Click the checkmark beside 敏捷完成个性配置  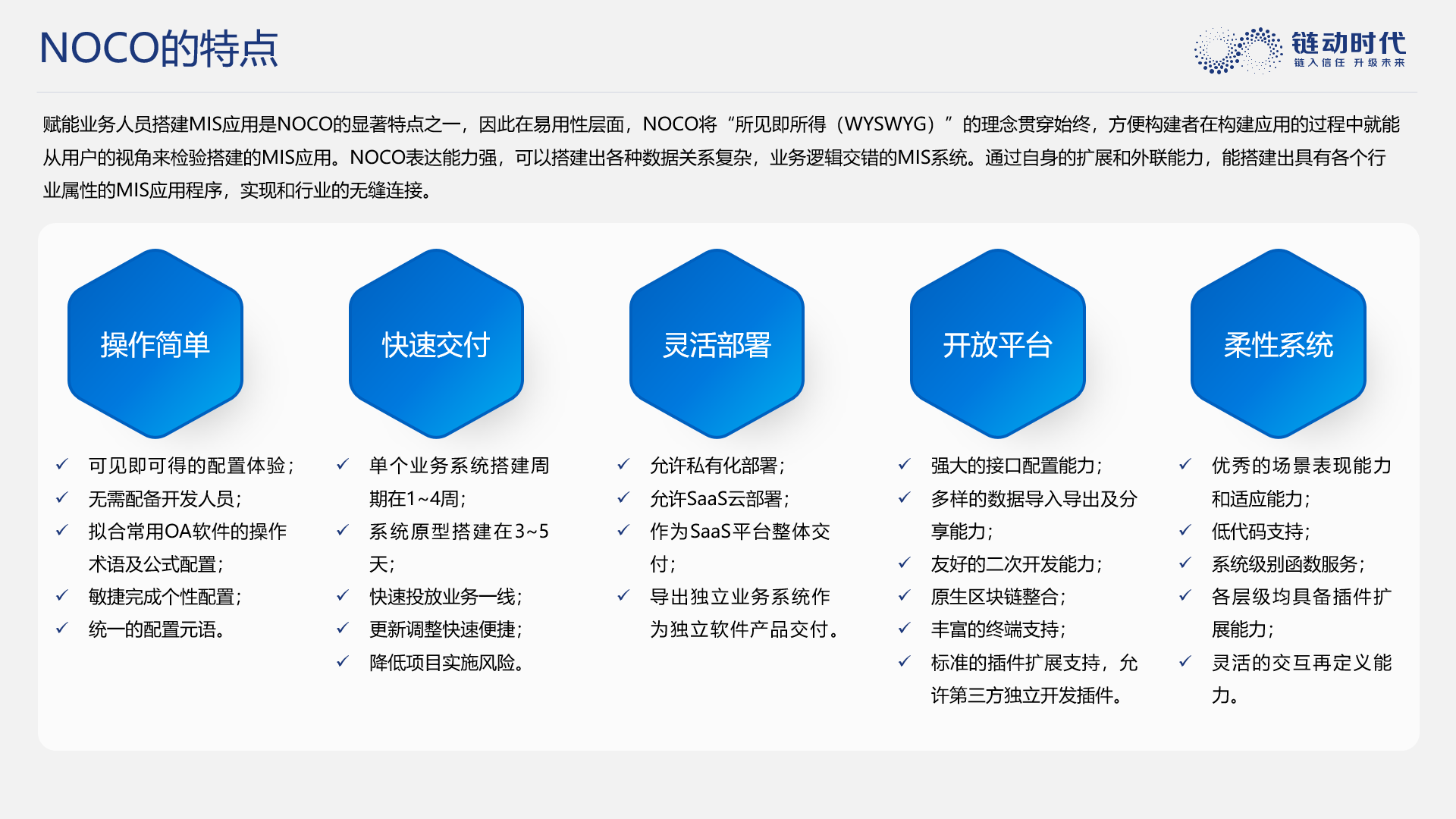62,595
